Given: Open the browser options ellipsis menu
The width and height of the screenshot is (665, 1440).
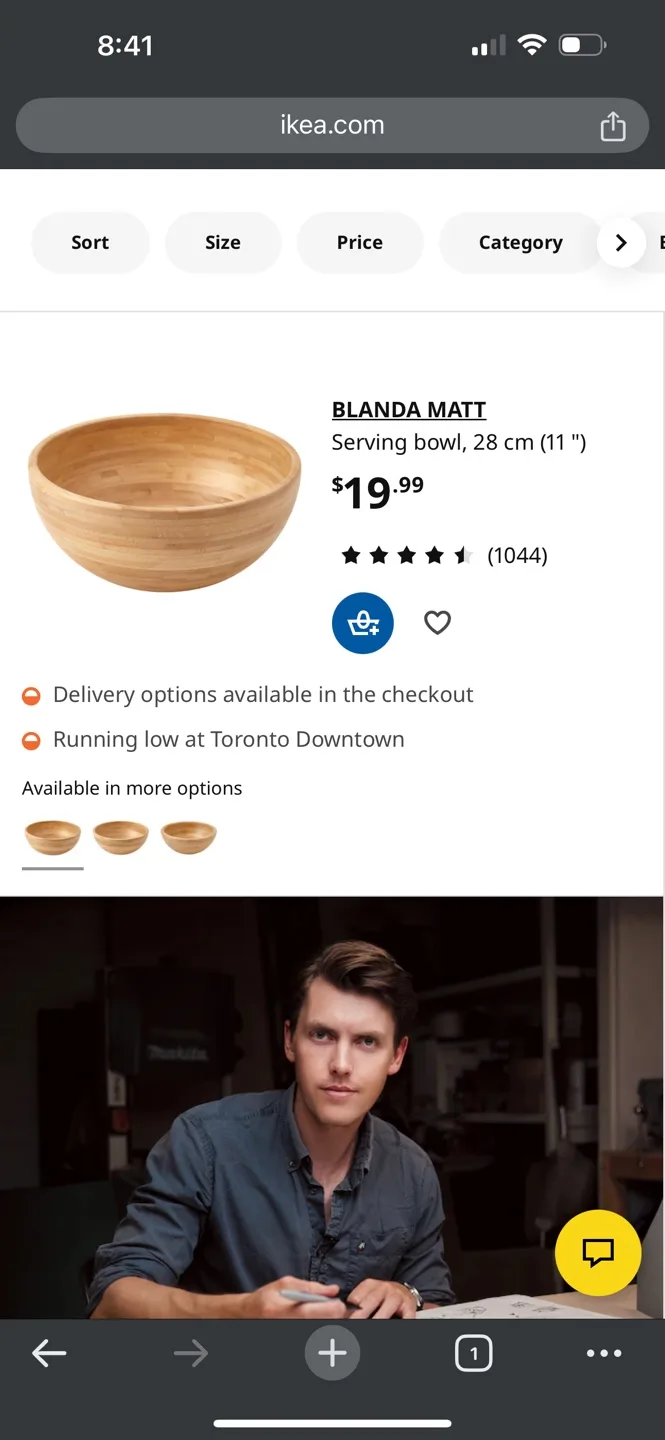Looking at the screenshot, I should pyautogui.click(x=604, y=1352).
